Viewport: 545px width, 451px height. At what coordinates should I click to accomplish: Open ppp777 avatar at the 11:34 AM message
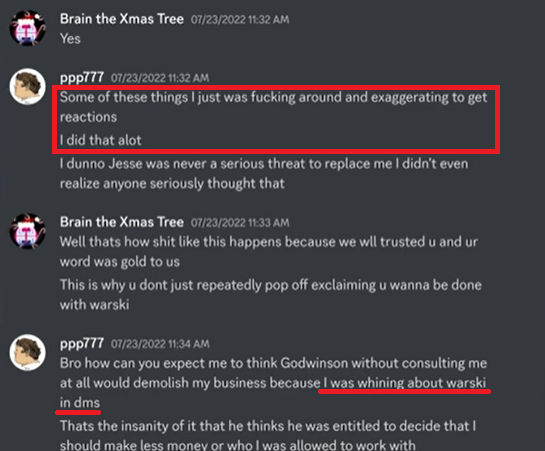(27, 352)
